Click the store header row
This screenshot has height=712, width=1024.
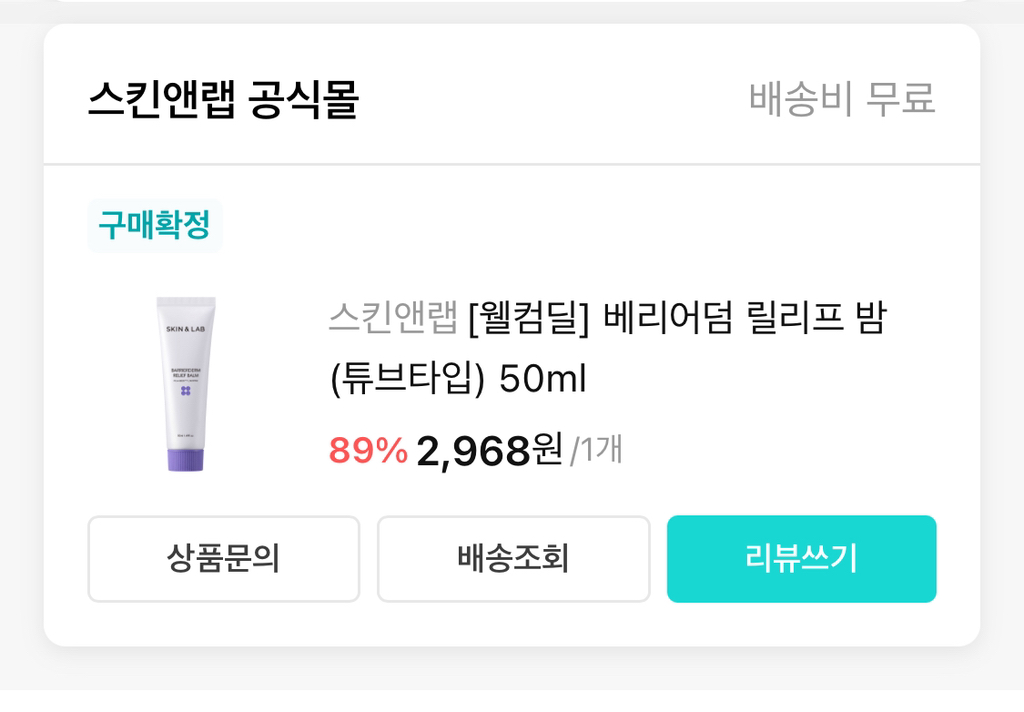[x=512, y=98]
